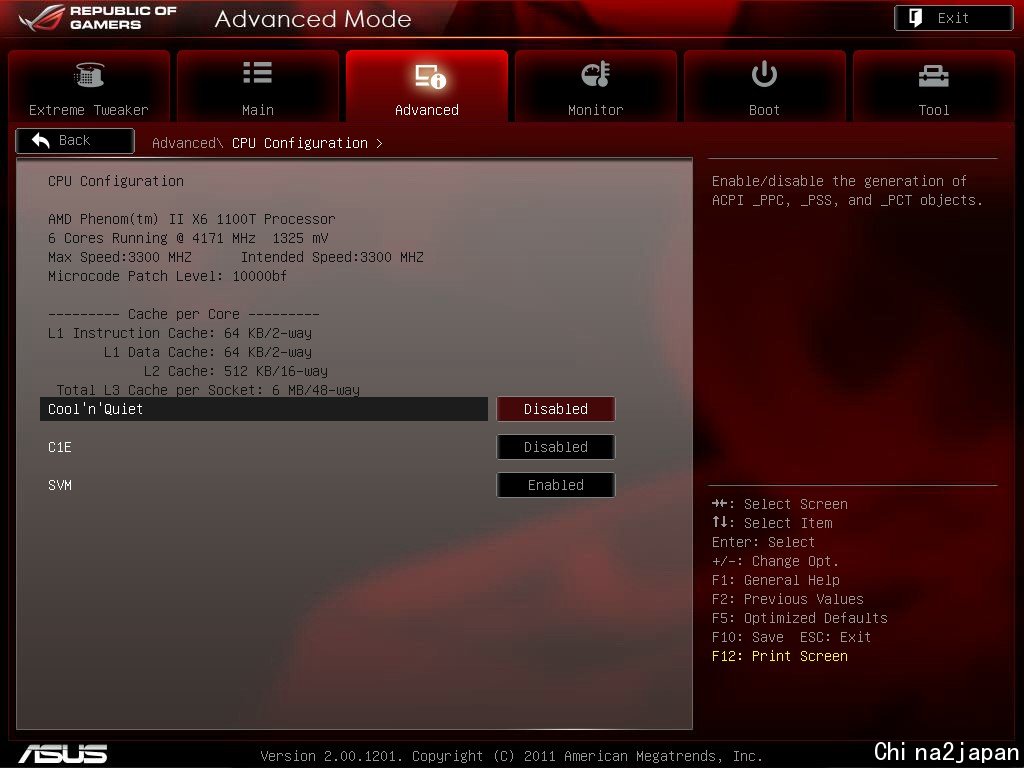Click the Tool drive icon
Viewport: 1024px width, 768px height.
click(933, 76)
